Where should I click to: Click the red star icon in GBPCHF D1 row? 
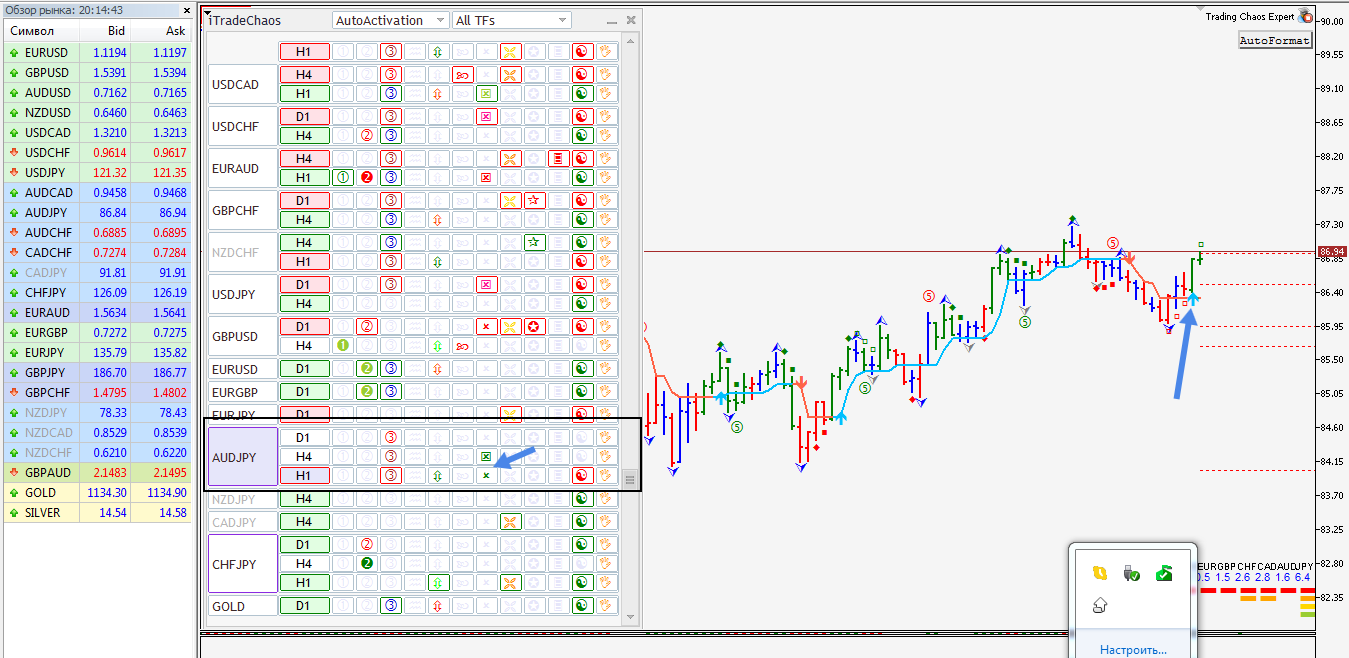[534, 201]
